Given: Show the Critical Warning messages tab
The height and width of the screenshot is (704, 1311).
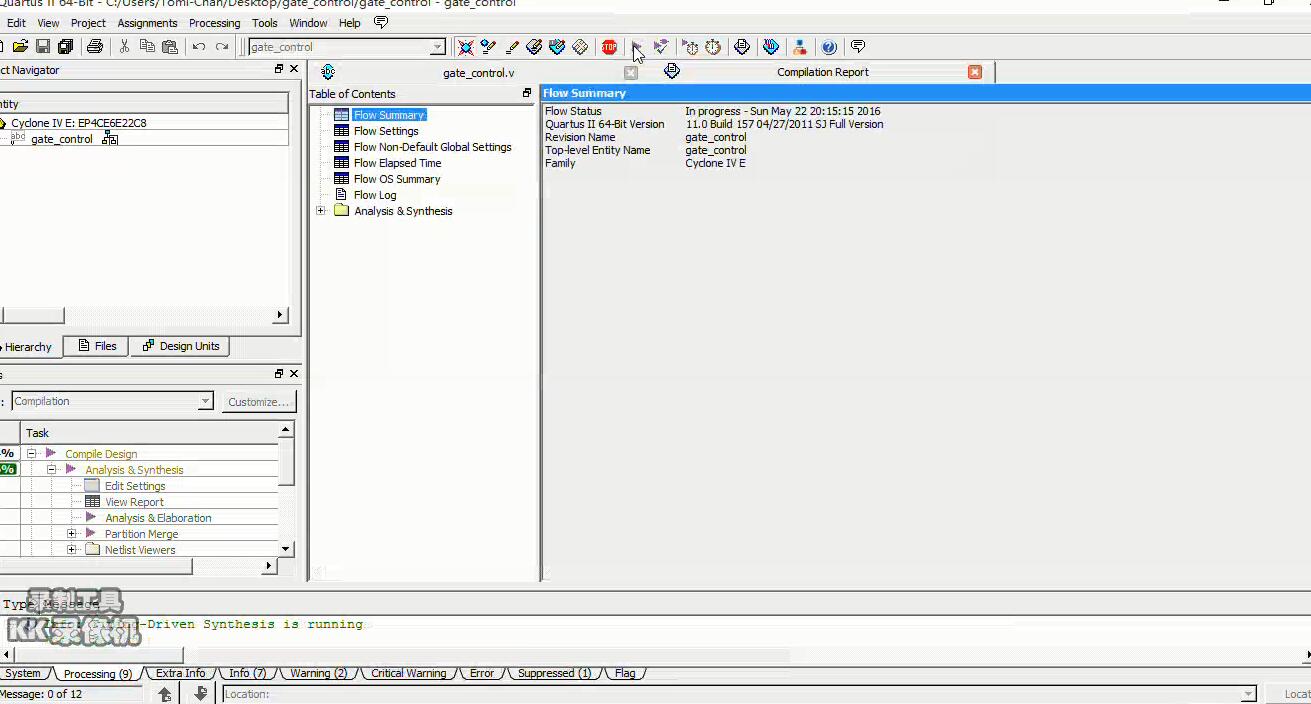Looking at the screenshot, I should point(409,673).
